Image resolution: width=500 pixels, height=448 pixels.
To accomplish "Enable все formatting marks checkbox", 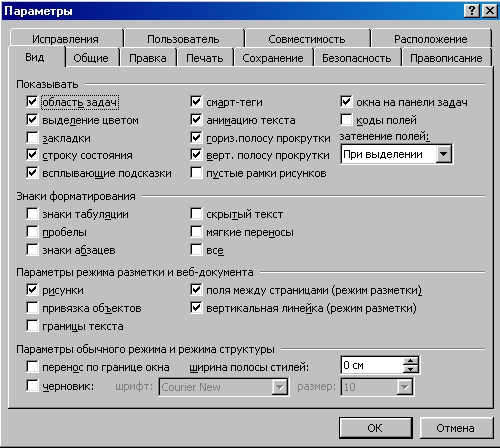I will pos(196,249).
